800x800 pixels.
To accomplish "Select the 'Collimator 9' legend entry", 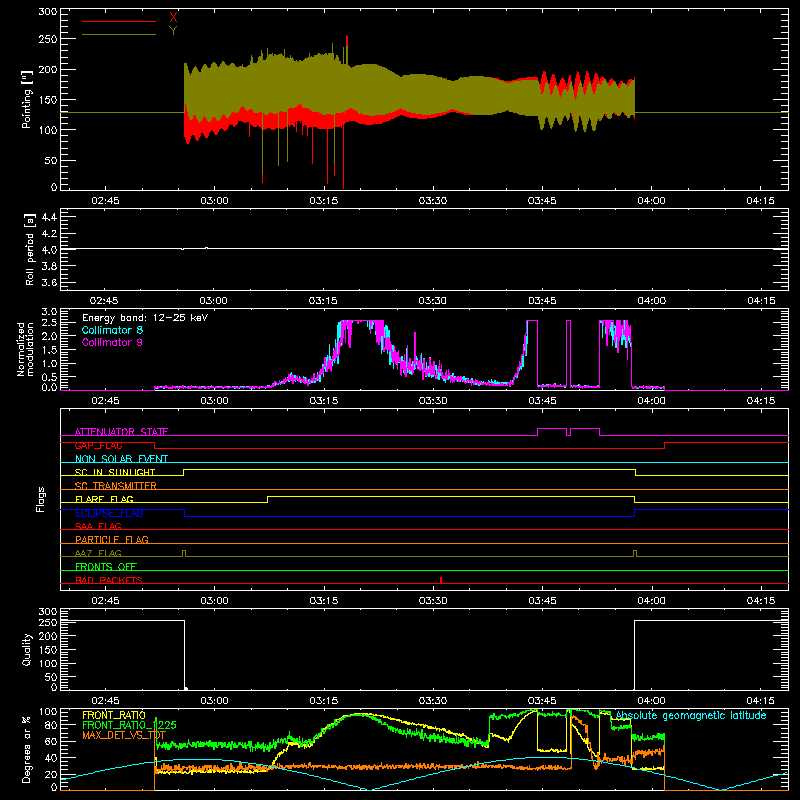I will (x=112, y=342).
